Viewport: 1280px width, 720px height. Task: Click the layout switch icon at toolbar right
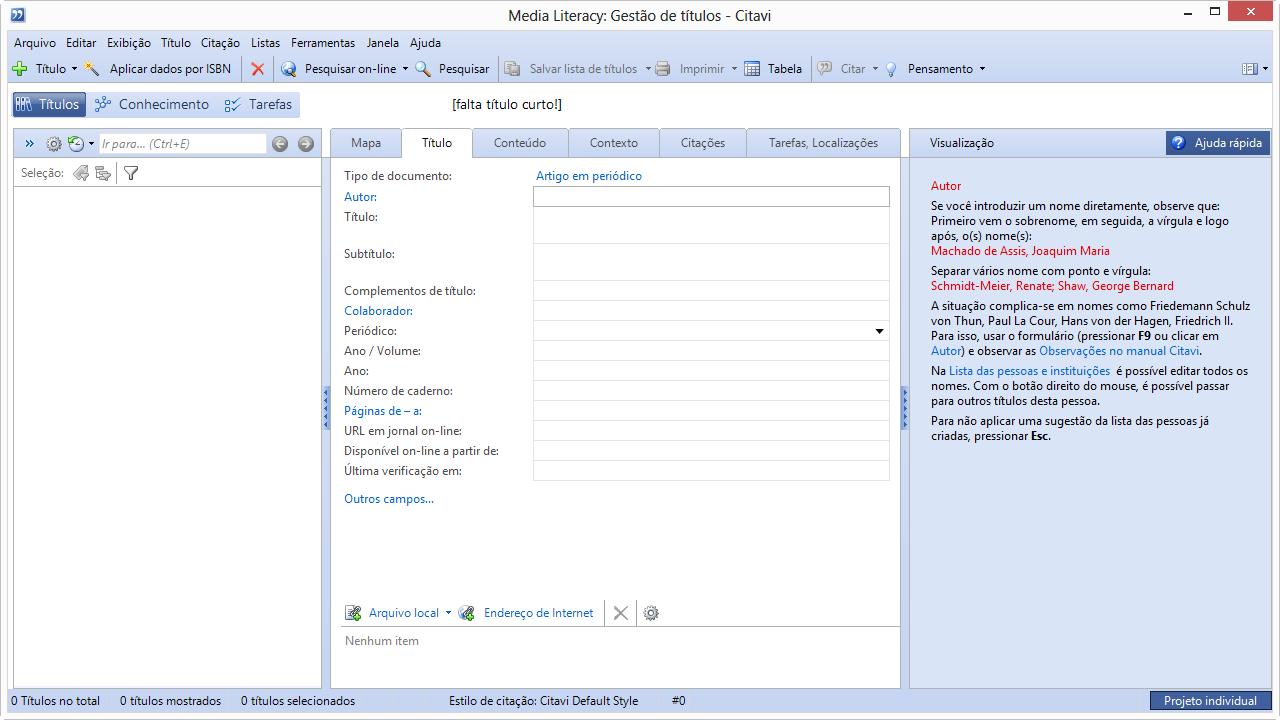point(1250,69)
